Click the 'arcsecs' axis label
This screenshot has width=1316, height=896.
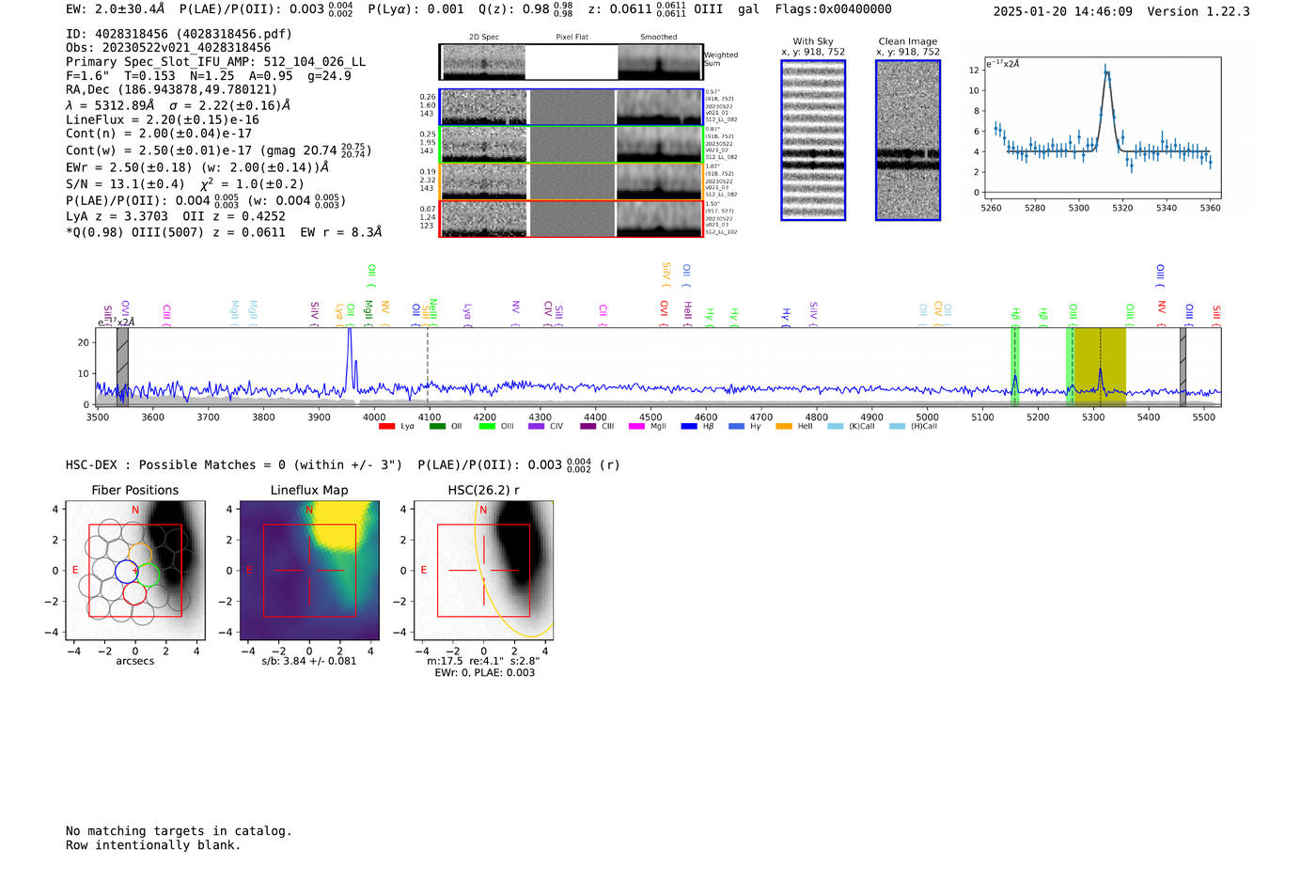click(x=135, y=661)
